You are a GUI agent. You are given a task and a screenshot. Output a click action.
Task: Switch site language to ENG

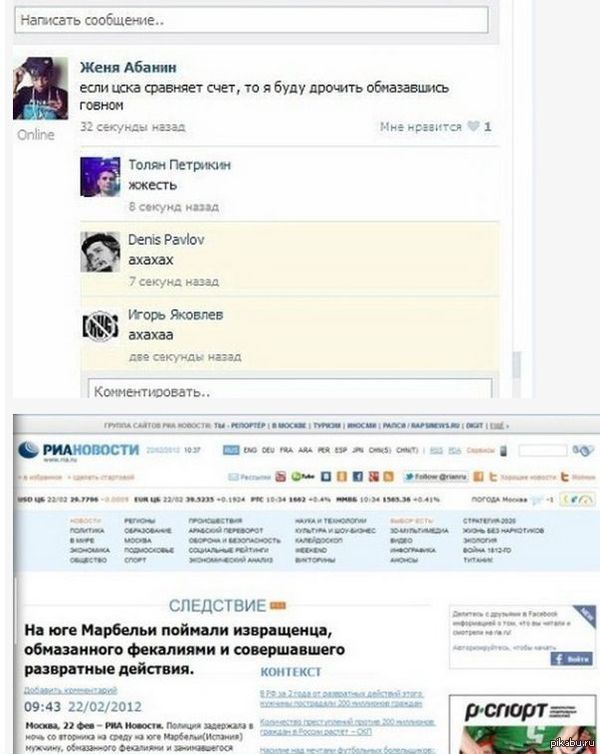250,450
